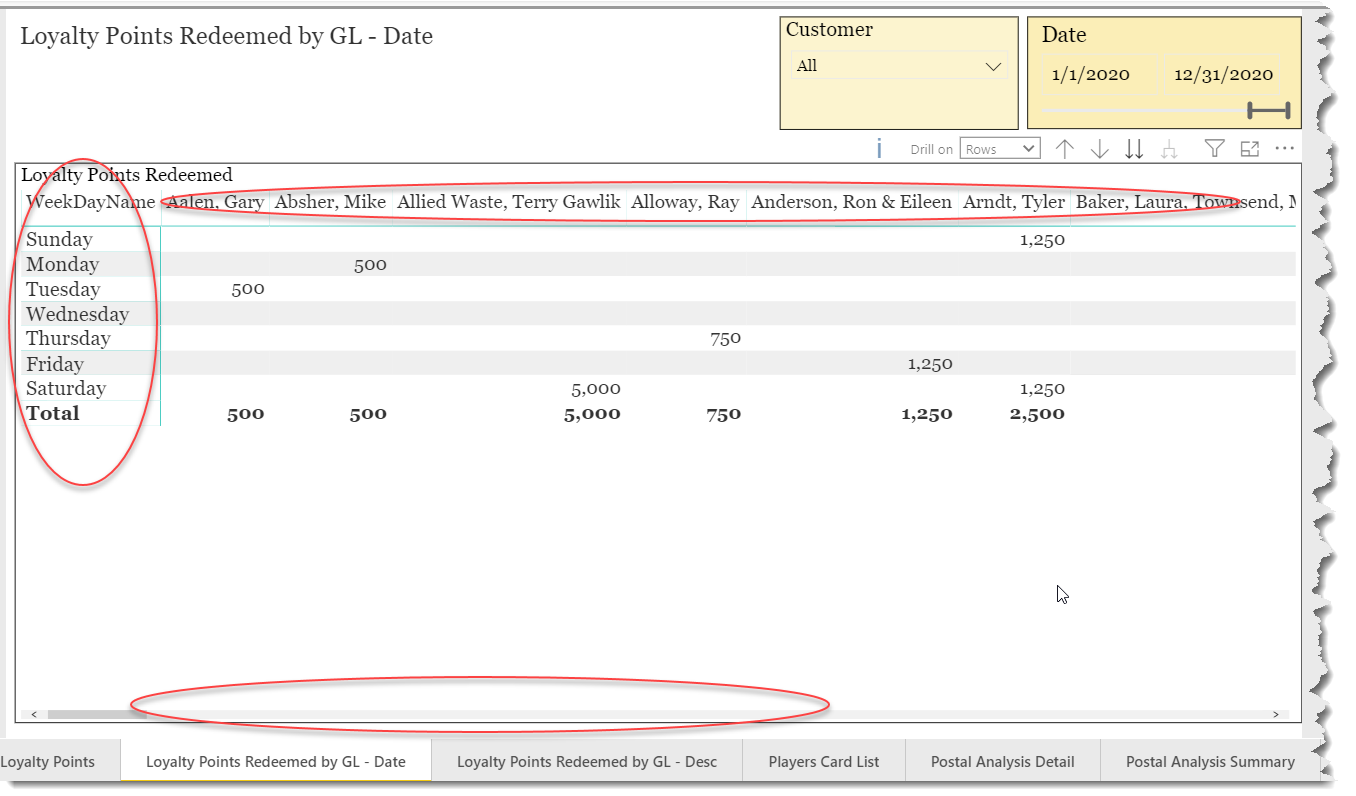The height and width of the screenshot is (796, 1356).
Task: Click the end date field 12/31/2020
Action: tap(1223, 75)
